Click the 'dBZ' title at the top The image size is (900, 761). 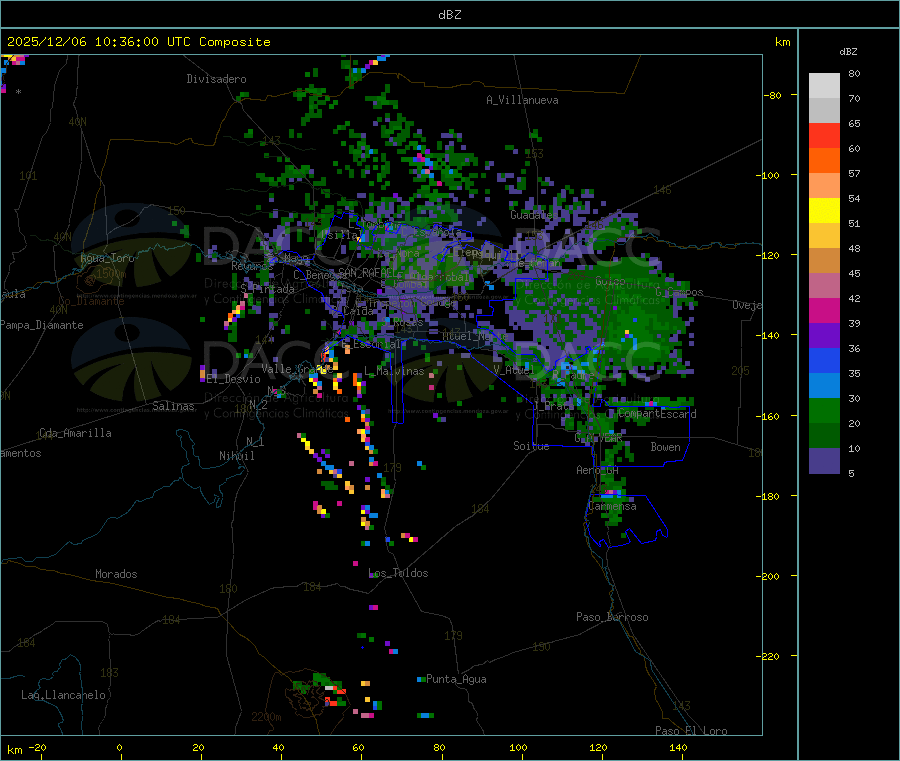pyautogui.click(x=449, y=15)
